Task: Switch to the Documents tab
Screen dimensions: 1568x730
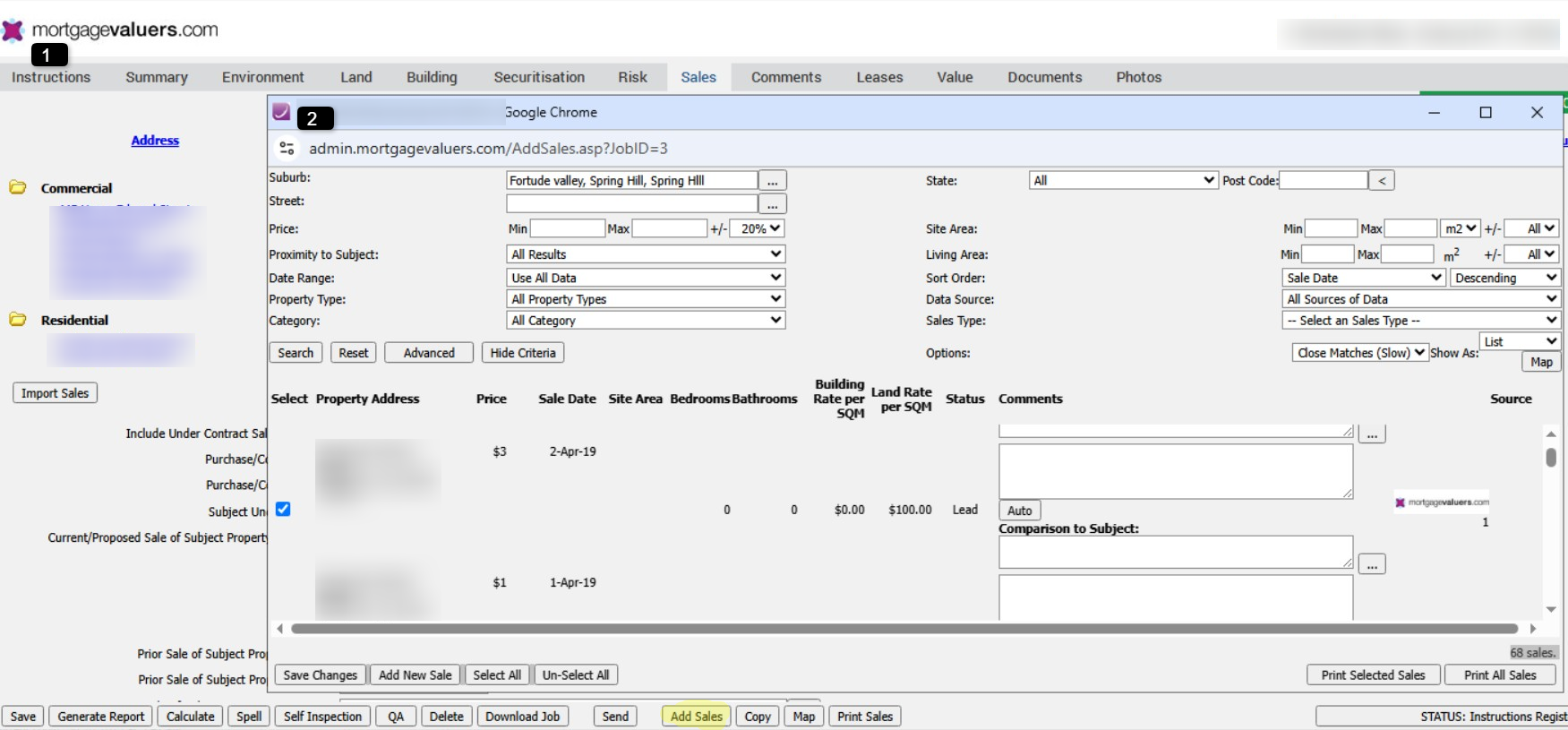Action: (x=1045, y=77)
